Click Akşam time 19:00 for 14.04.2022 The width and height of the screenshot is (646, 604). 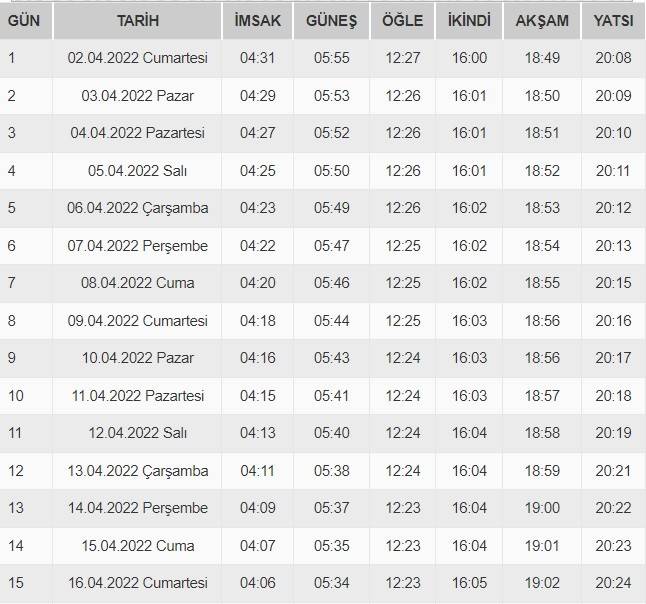pos(542,508)
